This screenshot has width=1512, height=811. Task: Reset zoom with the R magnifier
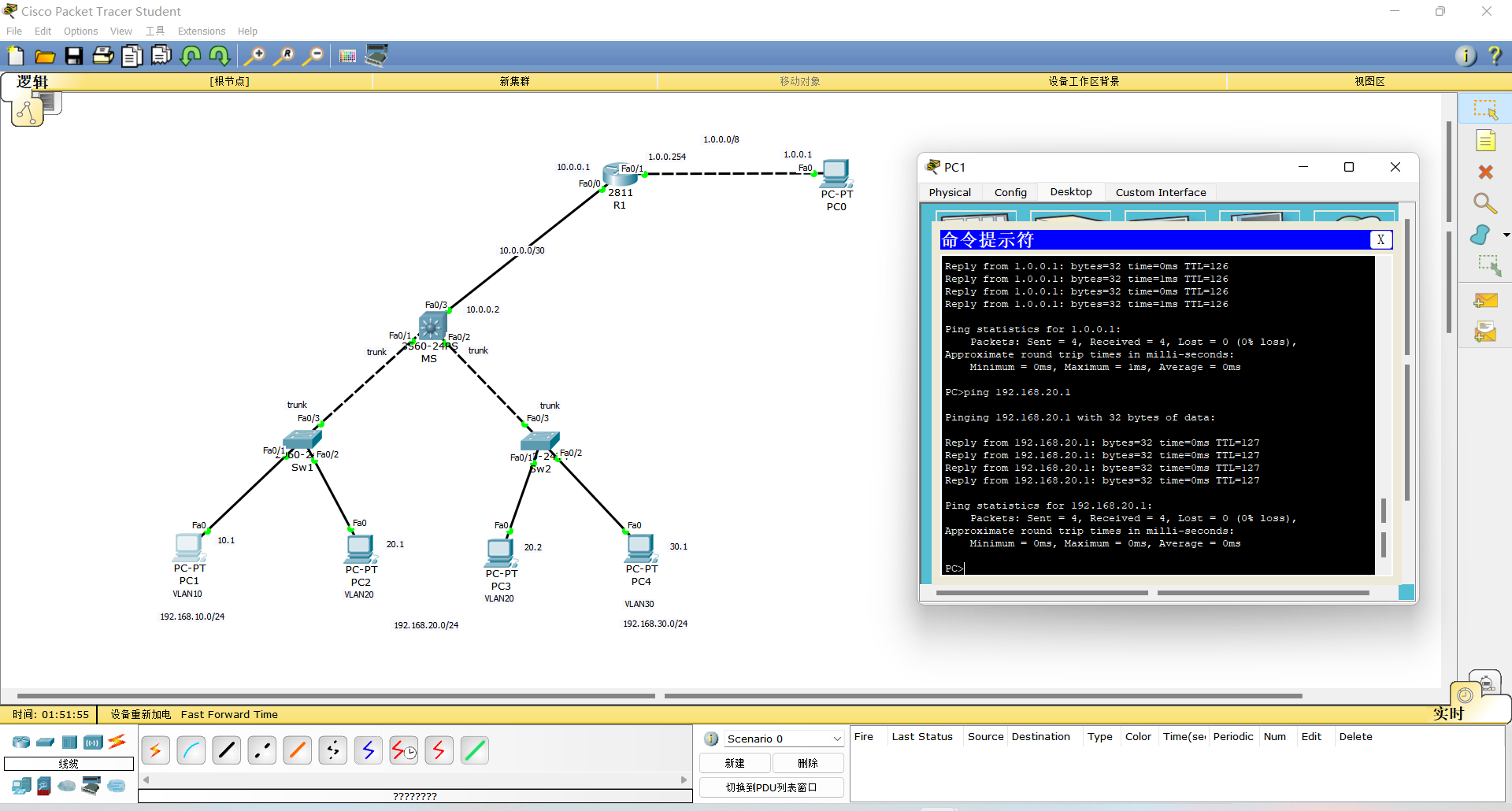[283, 56]
